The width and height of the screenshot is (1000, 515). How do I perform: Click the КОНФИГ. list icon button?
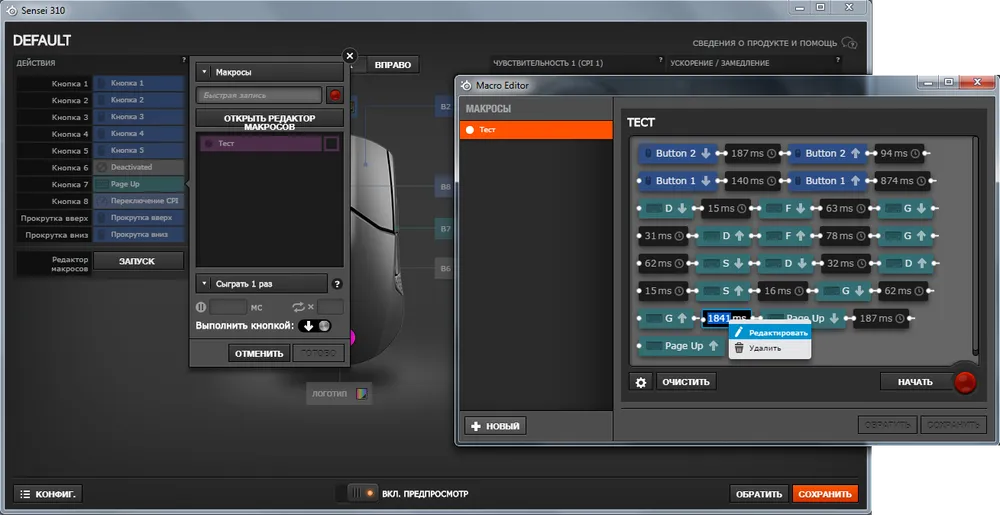pos(48,494)
